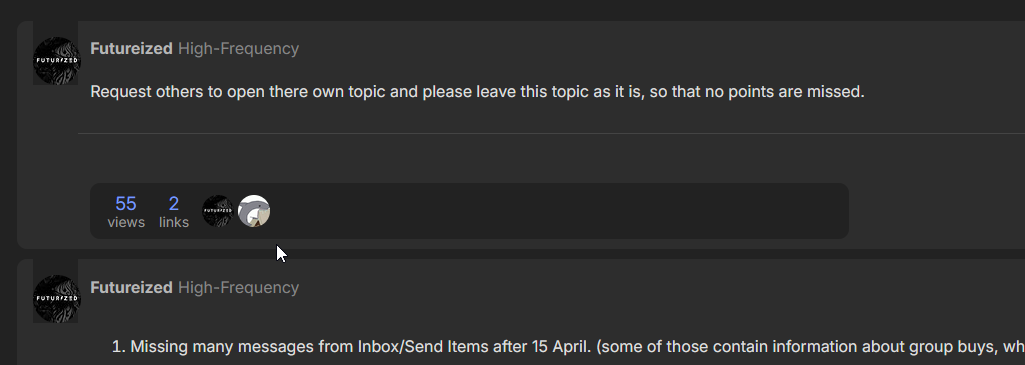This screenshot has width=1025, height=365.
Task: Click the High-Frequency title beside first post's username
Action: click(x=239, y=48)
